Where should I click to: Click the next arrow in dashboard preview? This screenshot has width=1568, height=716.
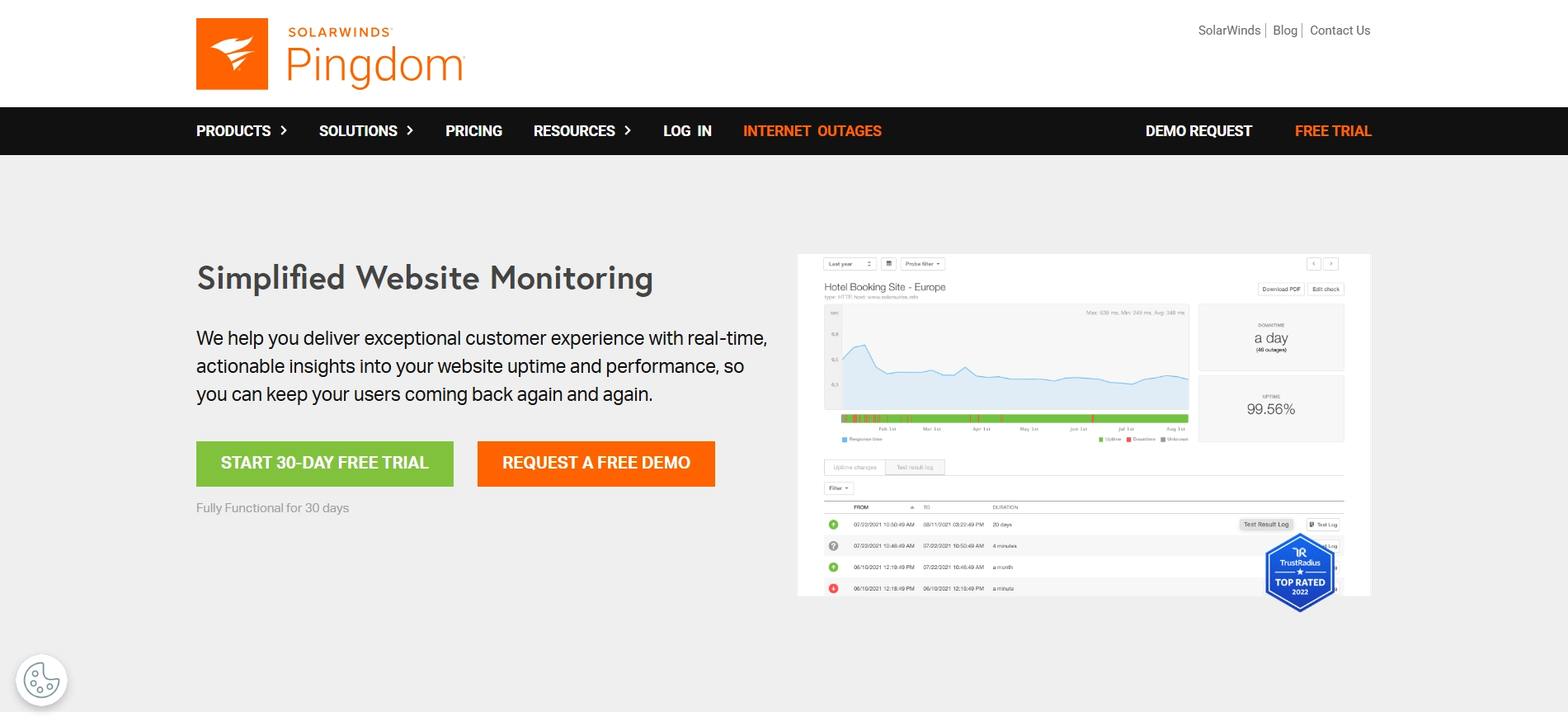click(1330, 264)
